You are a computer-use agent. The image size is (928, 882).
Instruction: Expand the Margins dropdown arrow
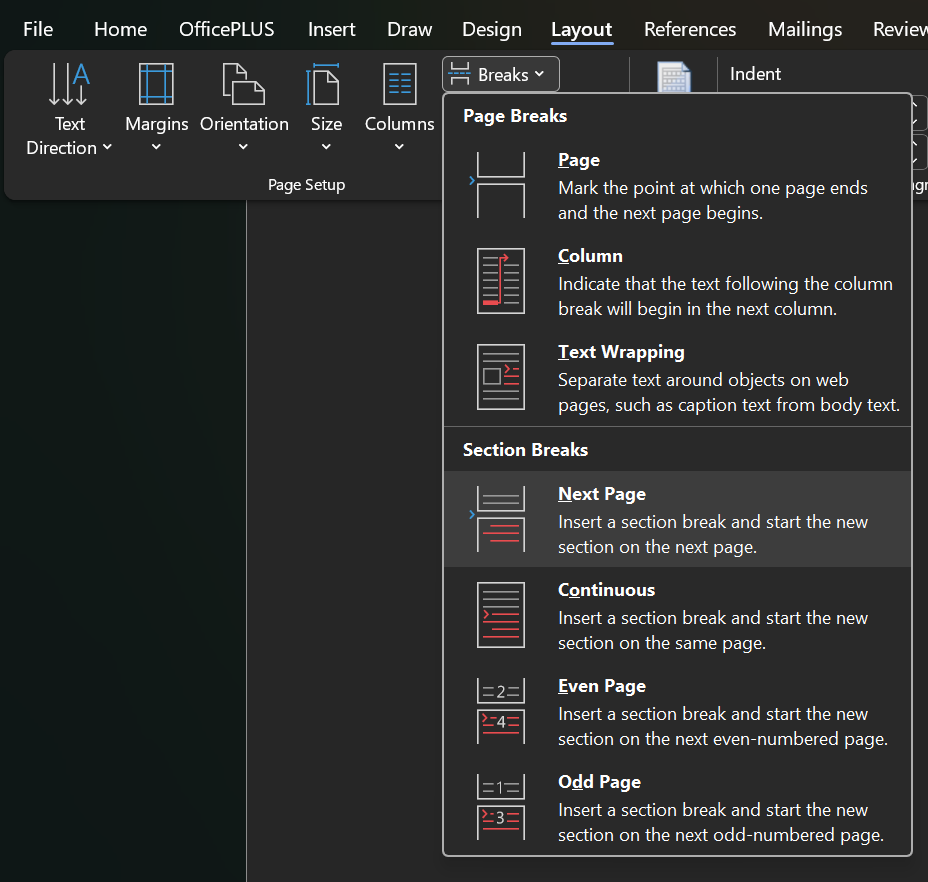(156, 148)
